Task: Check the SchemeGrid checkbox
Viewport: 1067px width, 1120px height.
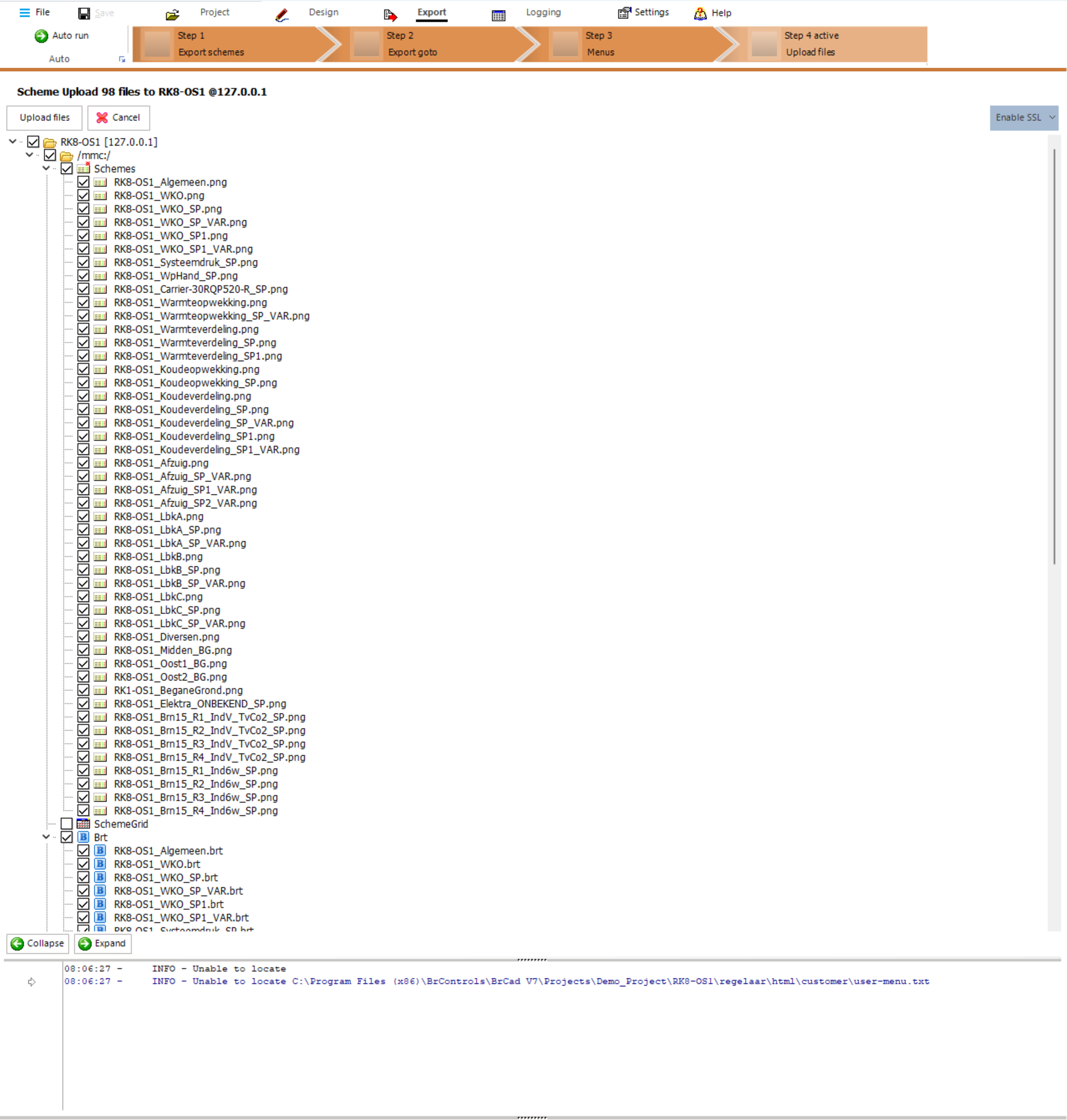Action: (x=66, y=824)
